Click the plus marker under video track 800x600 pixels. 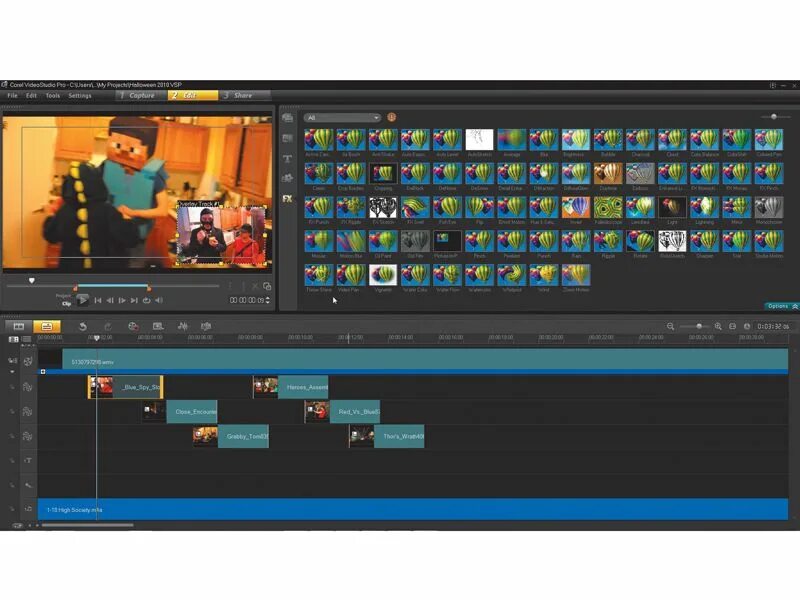coord(43,371)
